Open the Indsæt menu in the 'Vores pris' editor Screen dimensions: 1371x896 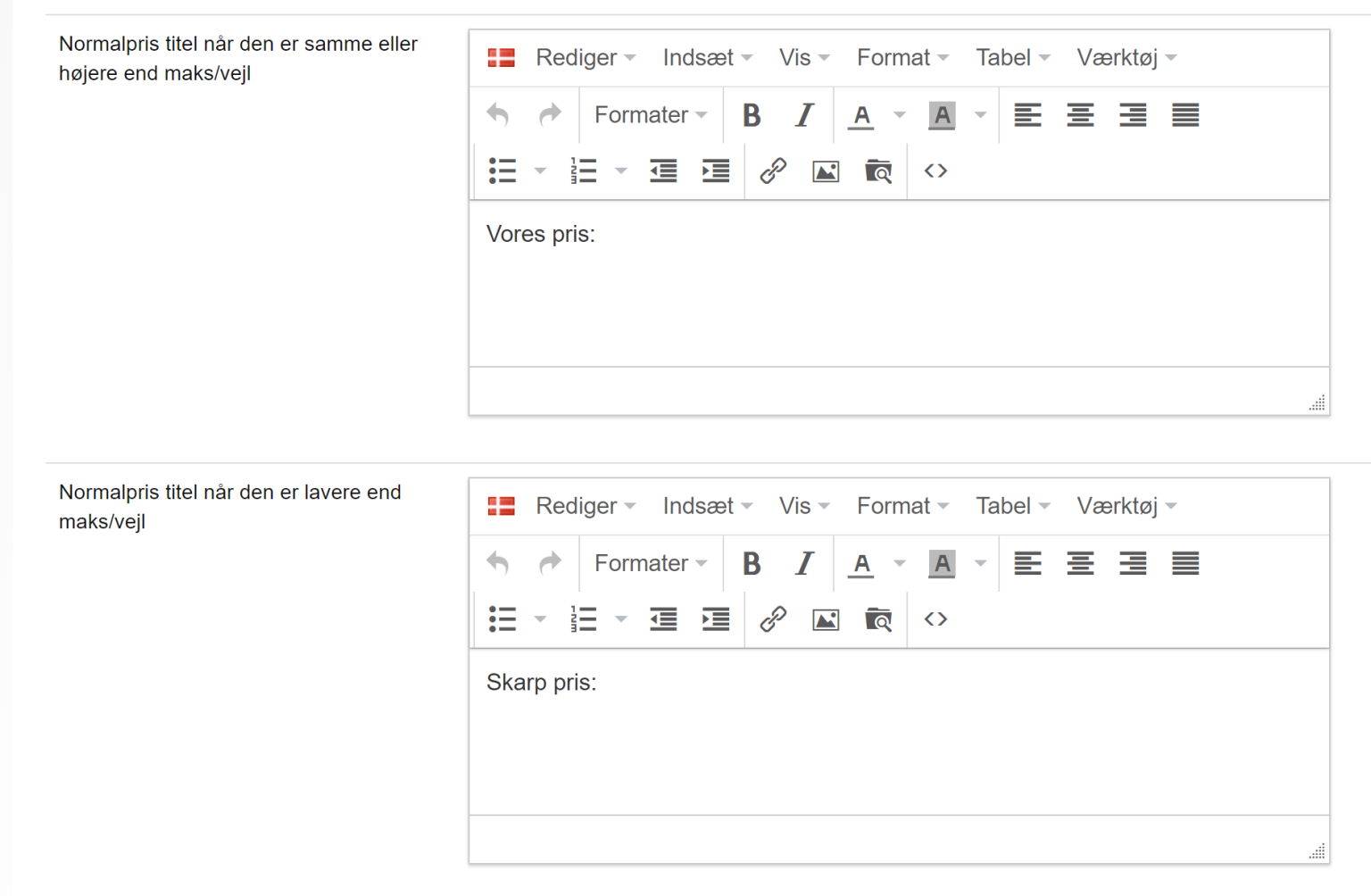(x=707, y=58)
